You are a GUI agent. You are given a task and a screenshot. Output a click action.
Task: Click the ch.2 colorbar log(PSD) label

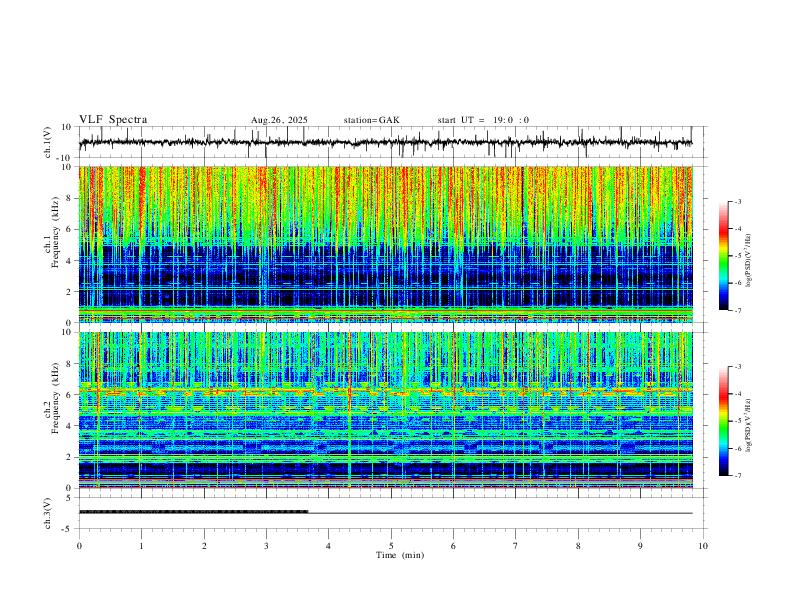point(748,425)
